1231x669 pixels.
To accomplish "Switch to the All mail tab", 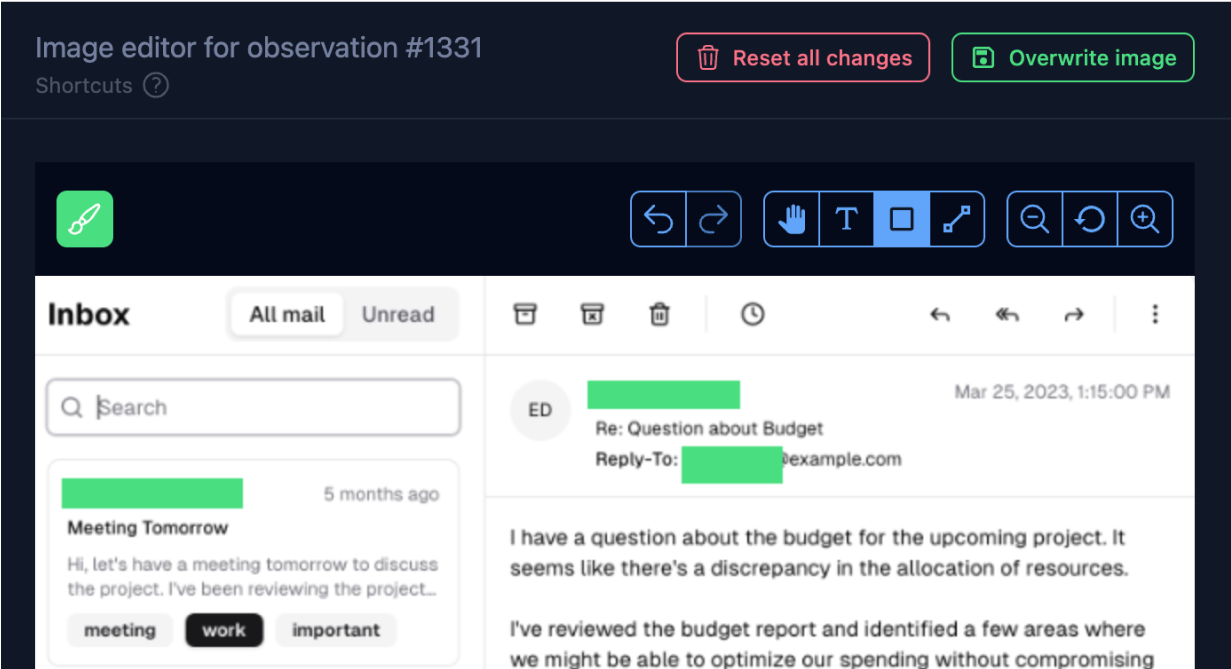I will click(x=287, y=315).
